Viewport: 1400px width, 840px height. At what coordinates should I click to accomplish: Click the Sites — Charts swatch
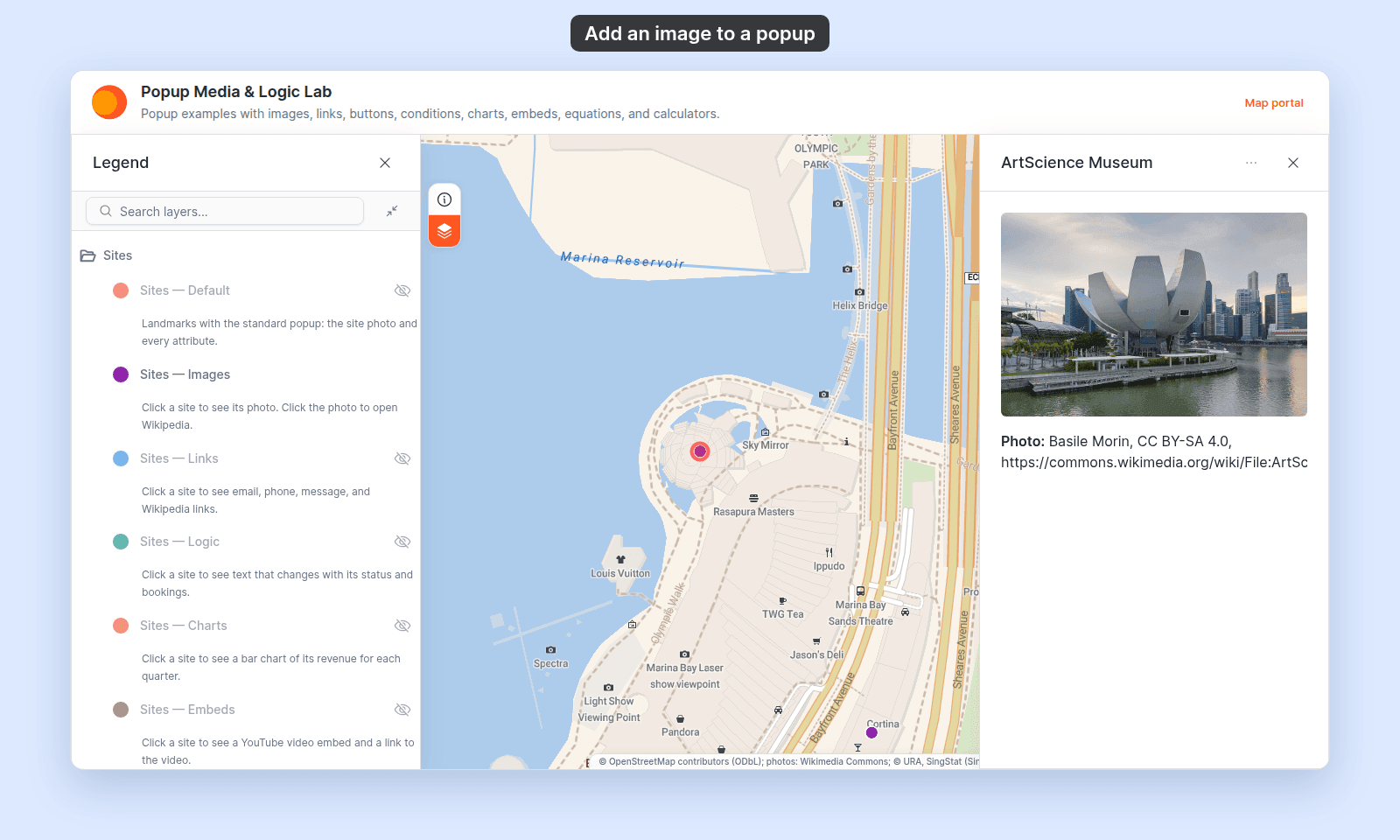121,626
